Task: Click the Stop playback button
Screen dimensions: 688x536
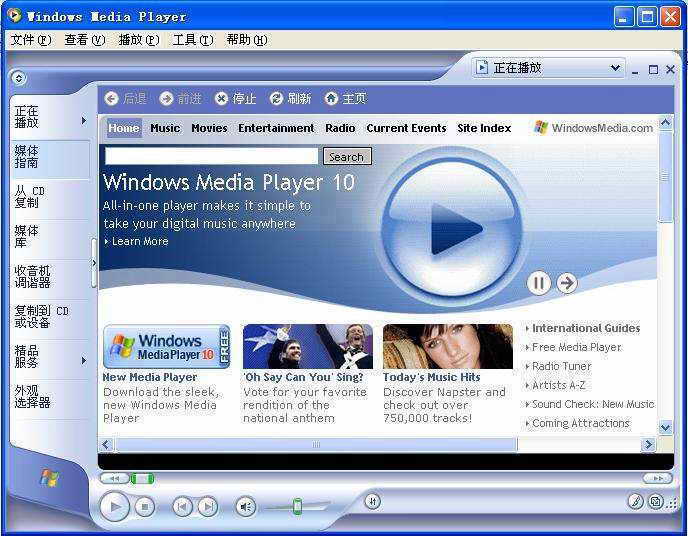Action: click(145, 507)
